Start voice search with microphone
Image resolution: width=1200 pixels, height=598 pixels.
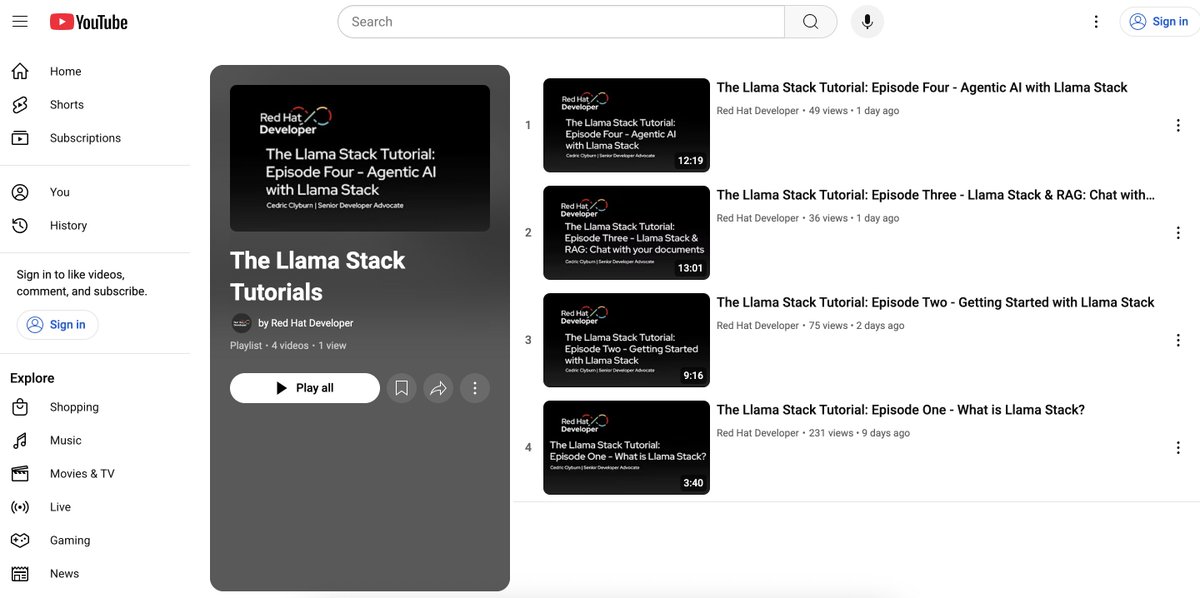[x=867, y=22]
